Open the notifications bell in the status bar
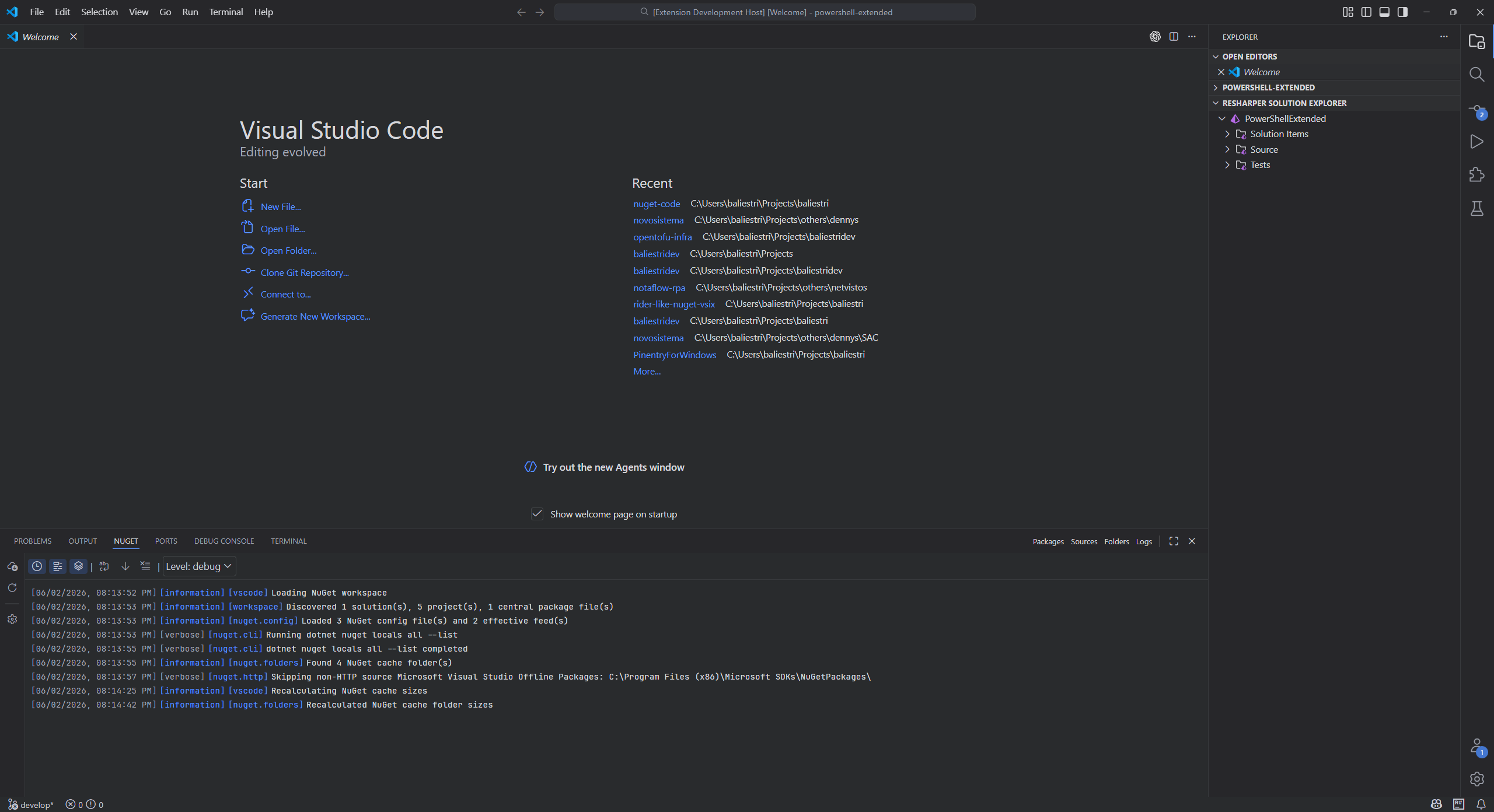 (x=1481, y=804)
